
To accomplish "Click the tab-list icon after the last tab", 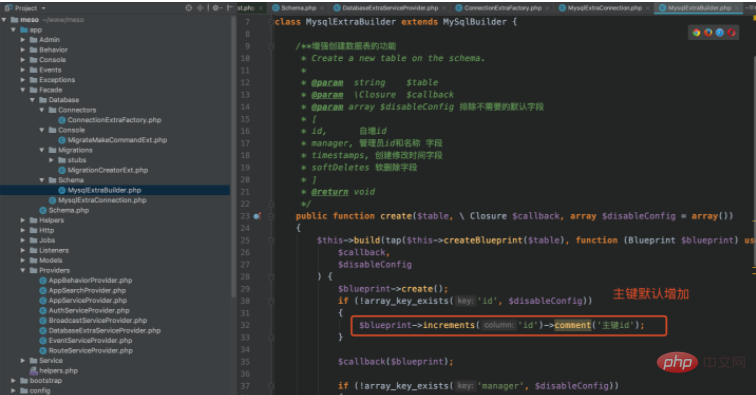I will [x=750, y=8].
